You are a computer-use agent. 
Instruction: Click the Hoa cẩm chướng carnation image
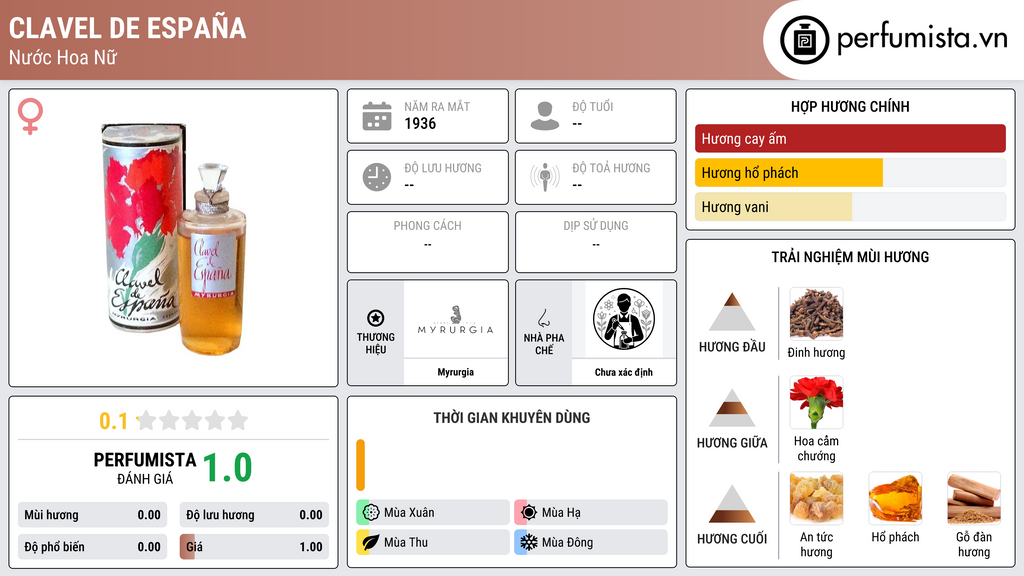coord(816,402)
